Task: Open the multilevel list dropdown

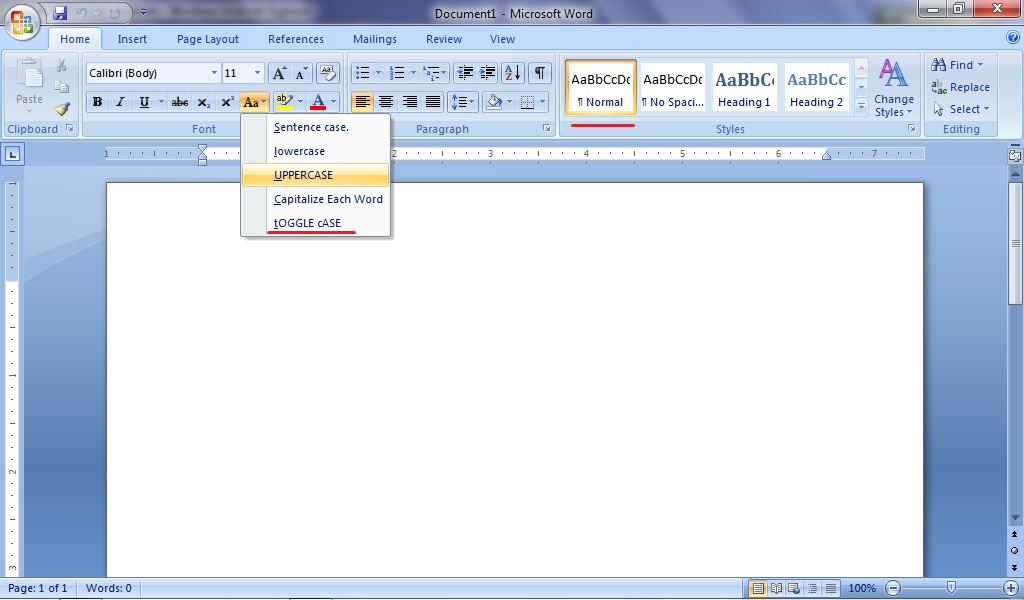Action: click(x=435, y=72)
